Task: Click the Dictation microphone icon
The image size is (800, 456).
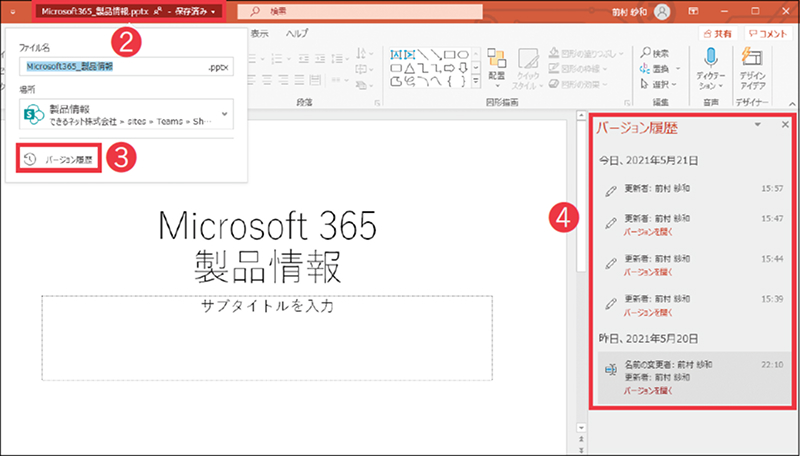Action: [x=712, y=56]
